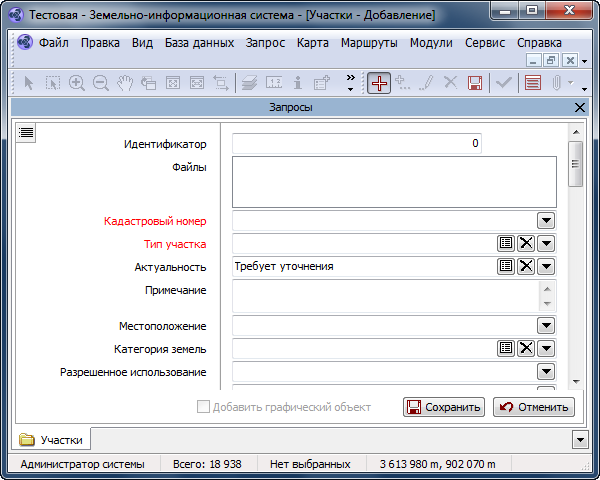Expand the Разрешенное использование dropdown

[x=546, y=372]
